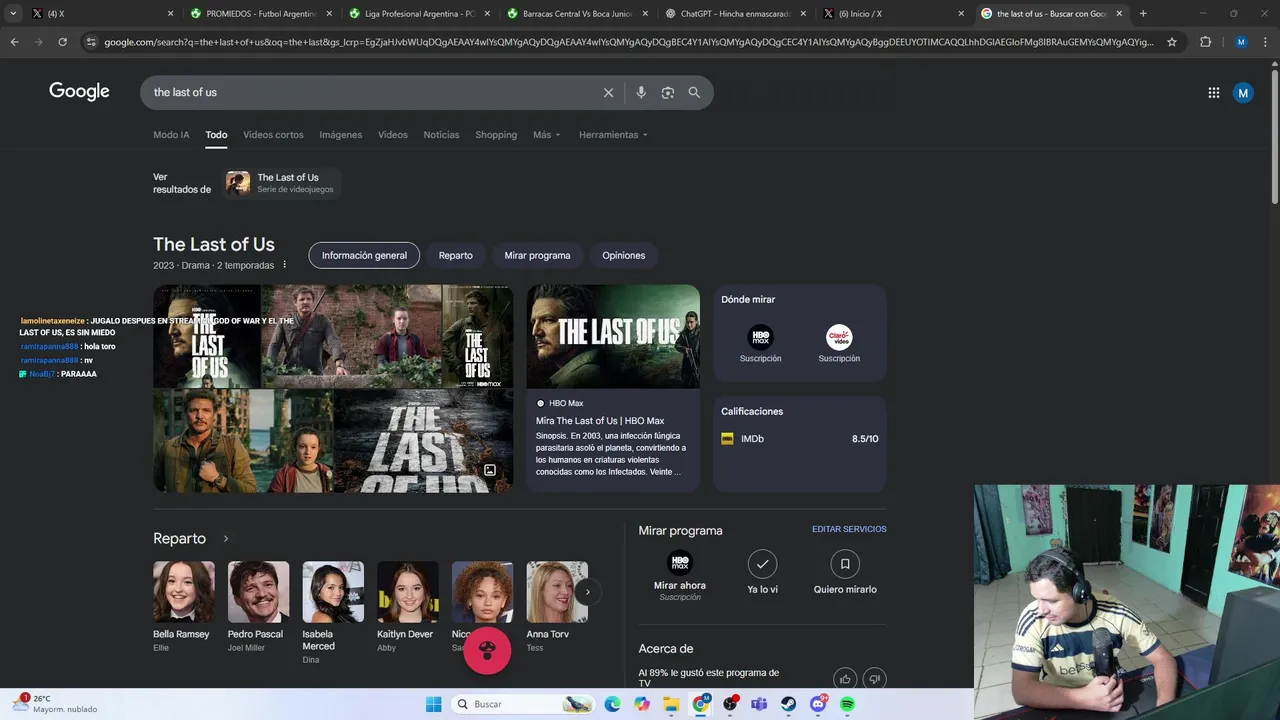Expand the Reparto section arrow

(x=226, y=539)
